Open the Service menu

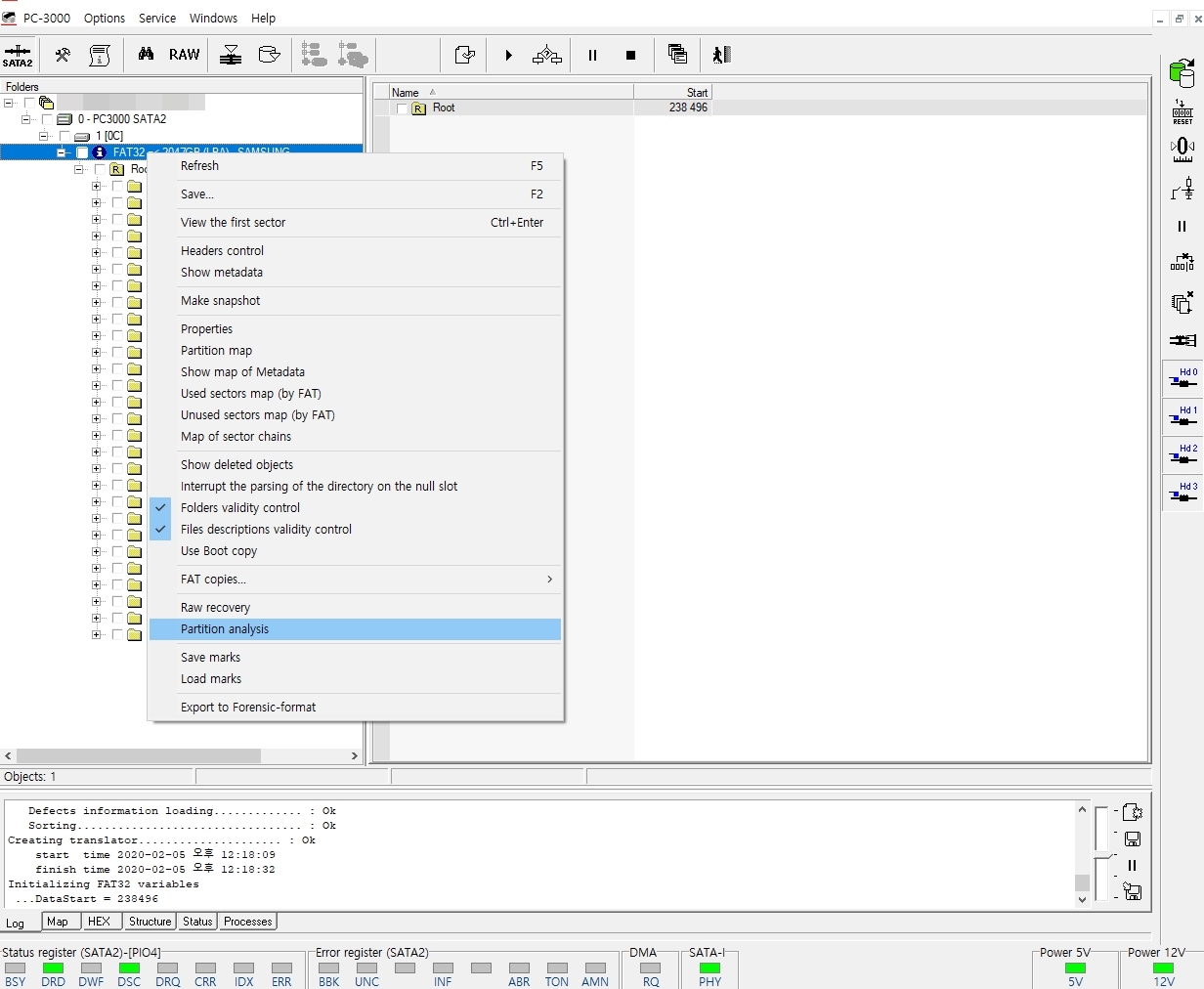[x=156, y=18]
